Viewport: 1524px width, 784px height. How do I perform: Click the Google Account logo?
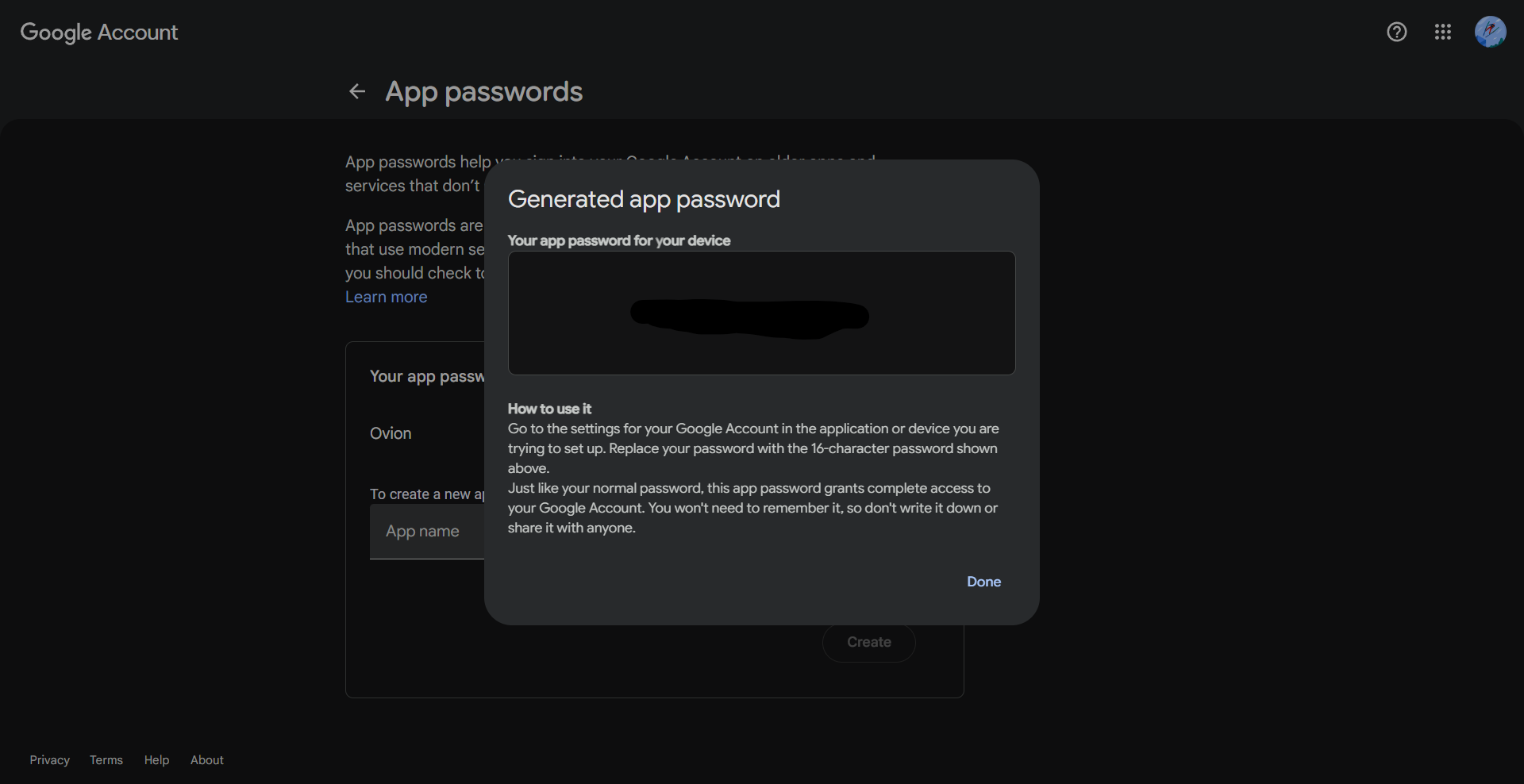[x=98, y=32]
